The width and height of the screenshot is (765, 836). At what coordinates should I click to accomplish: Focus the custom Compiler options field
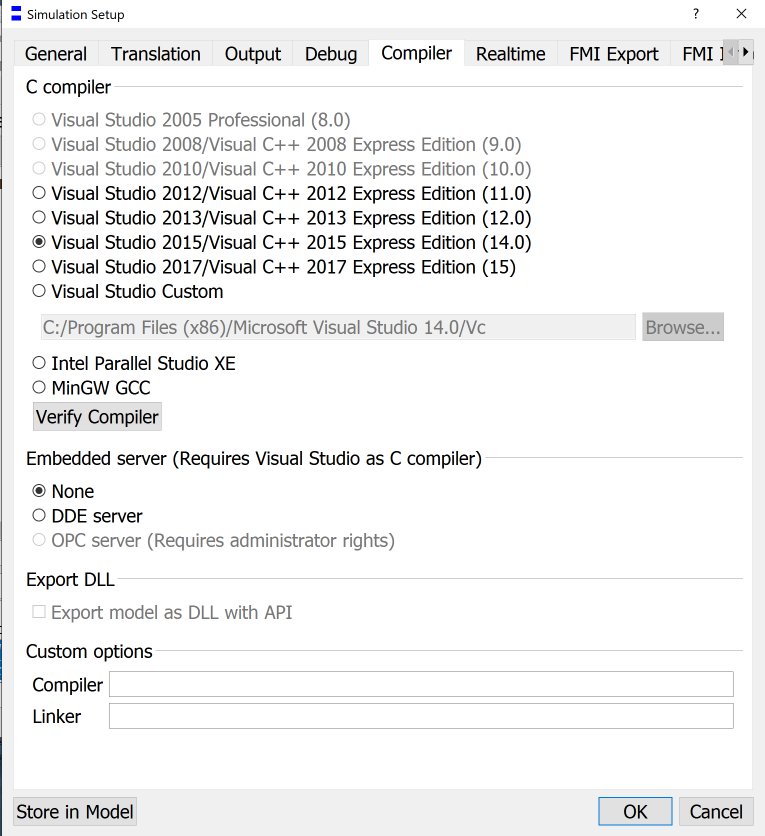pos(421,684)
